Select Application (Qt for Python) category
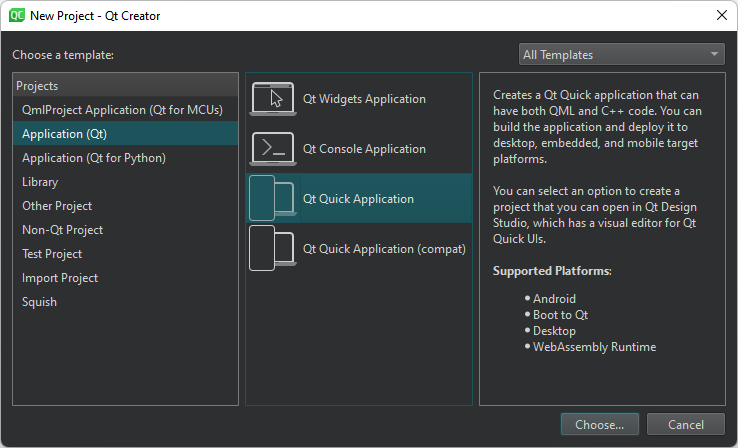The height and width of the screenshot is (448, 738). coord(94,158)
